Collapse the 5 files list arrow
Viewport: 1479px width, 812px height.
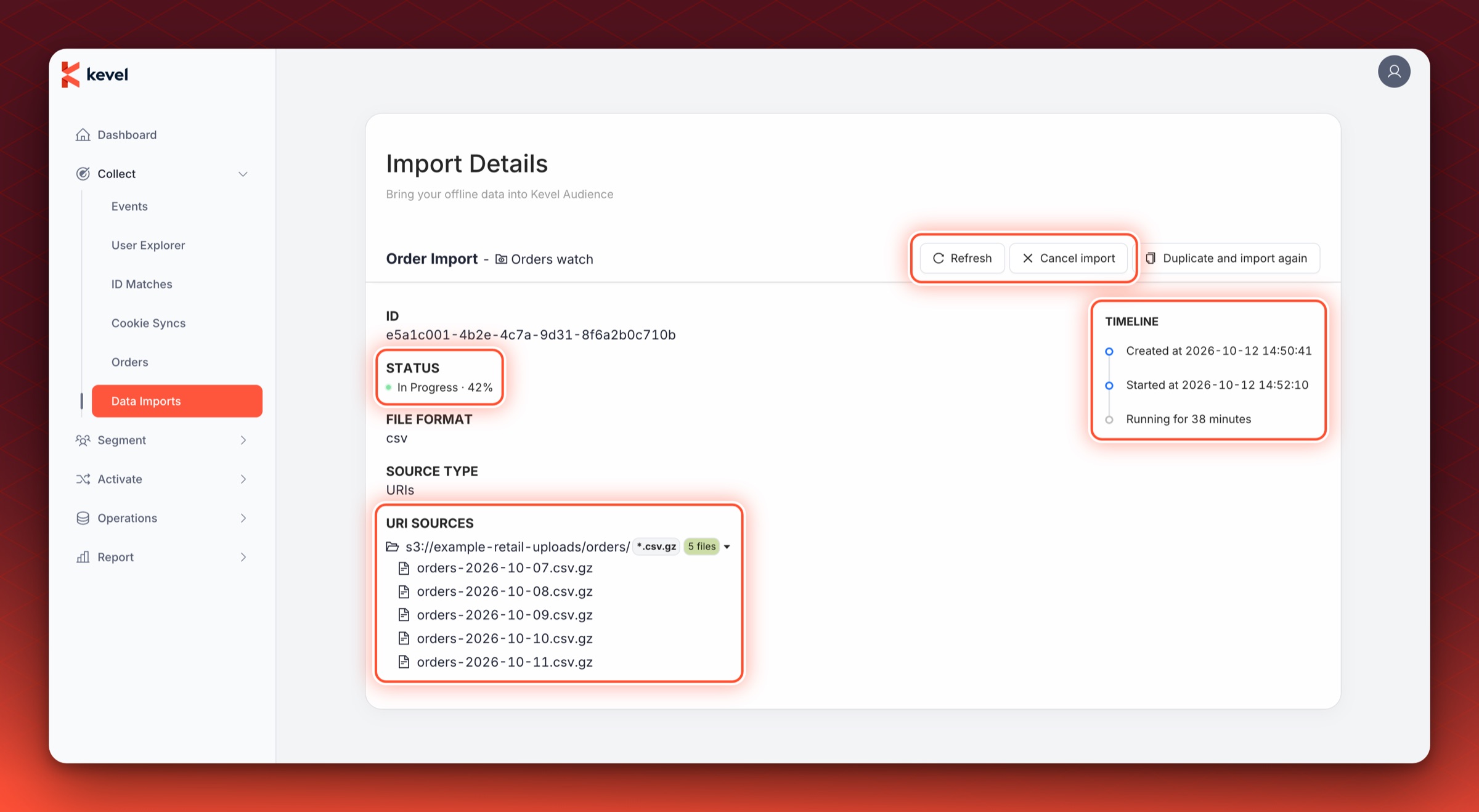pyautogui.click(x=727, y=547)
